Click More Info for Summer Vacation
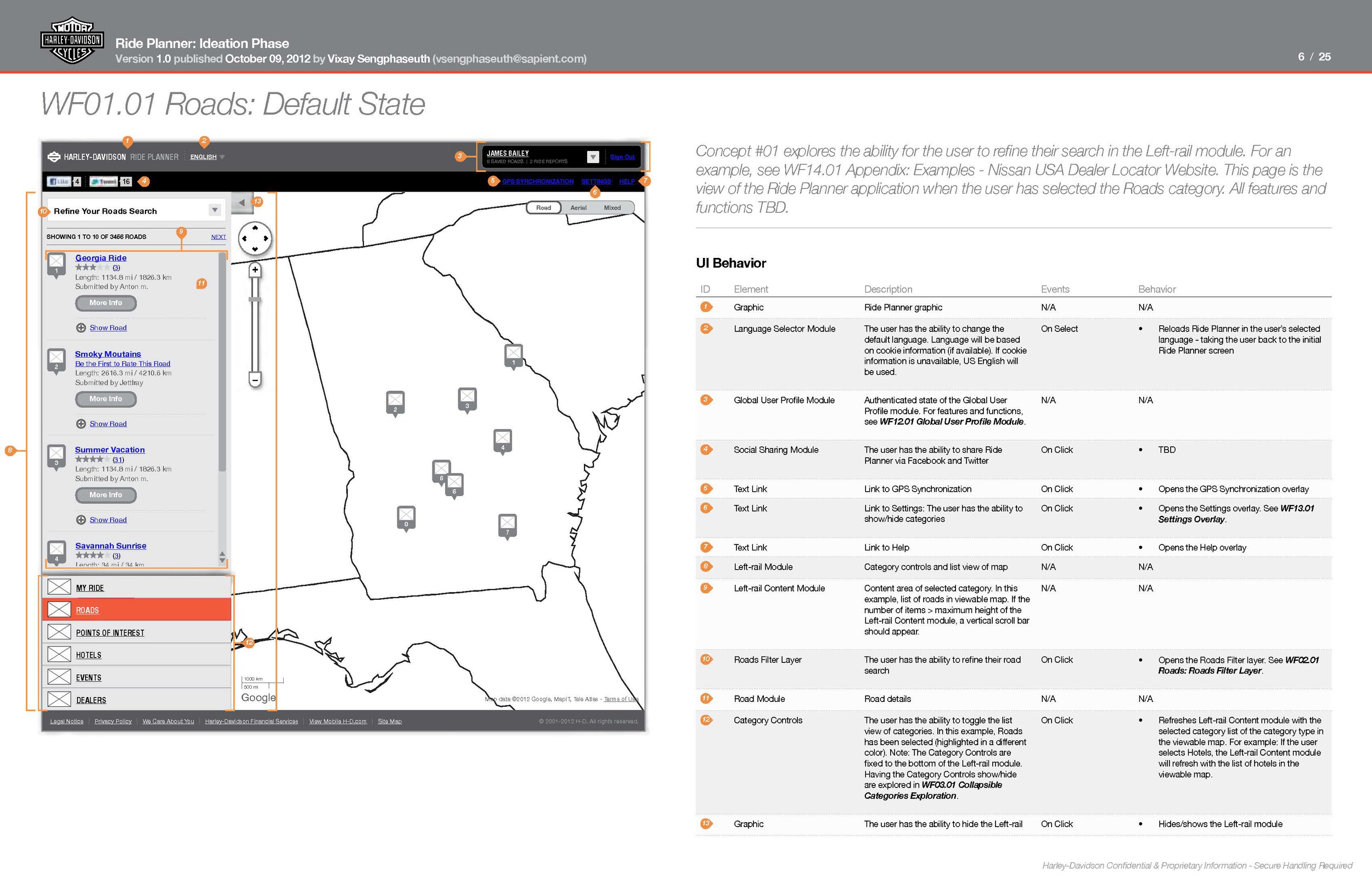The image size is (1372, 888). (106, 496)
